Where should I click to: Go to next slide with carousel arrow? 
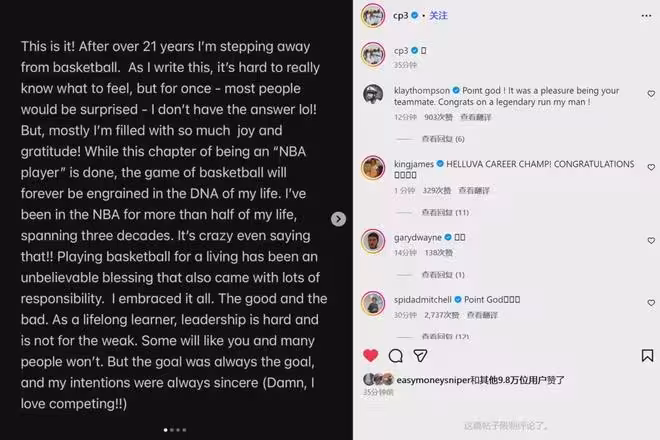coord(339,219)
